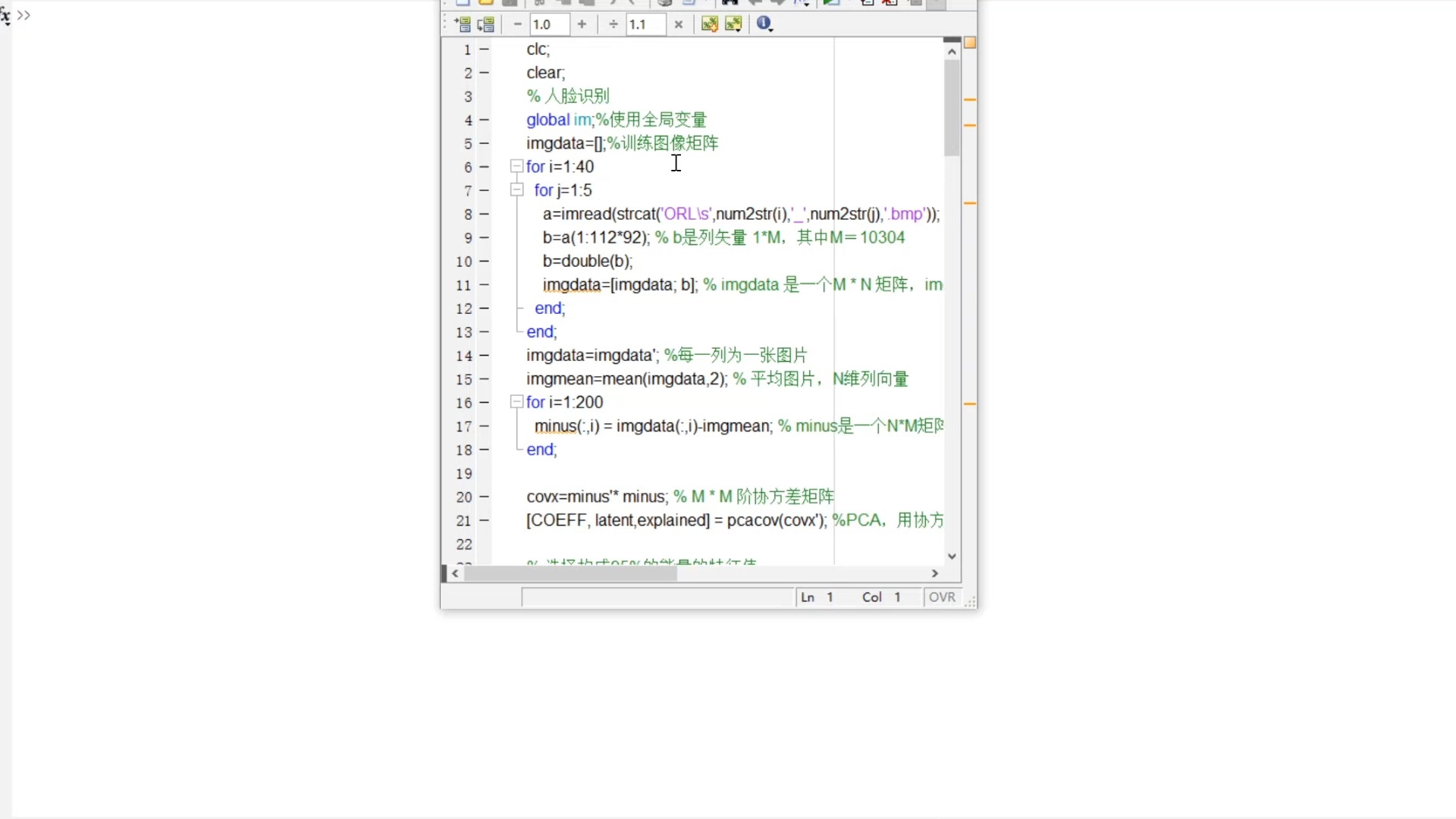Click second orange warning marker near line 4
This screenshot has width=1456, height=819.
(x=970, y=125)
